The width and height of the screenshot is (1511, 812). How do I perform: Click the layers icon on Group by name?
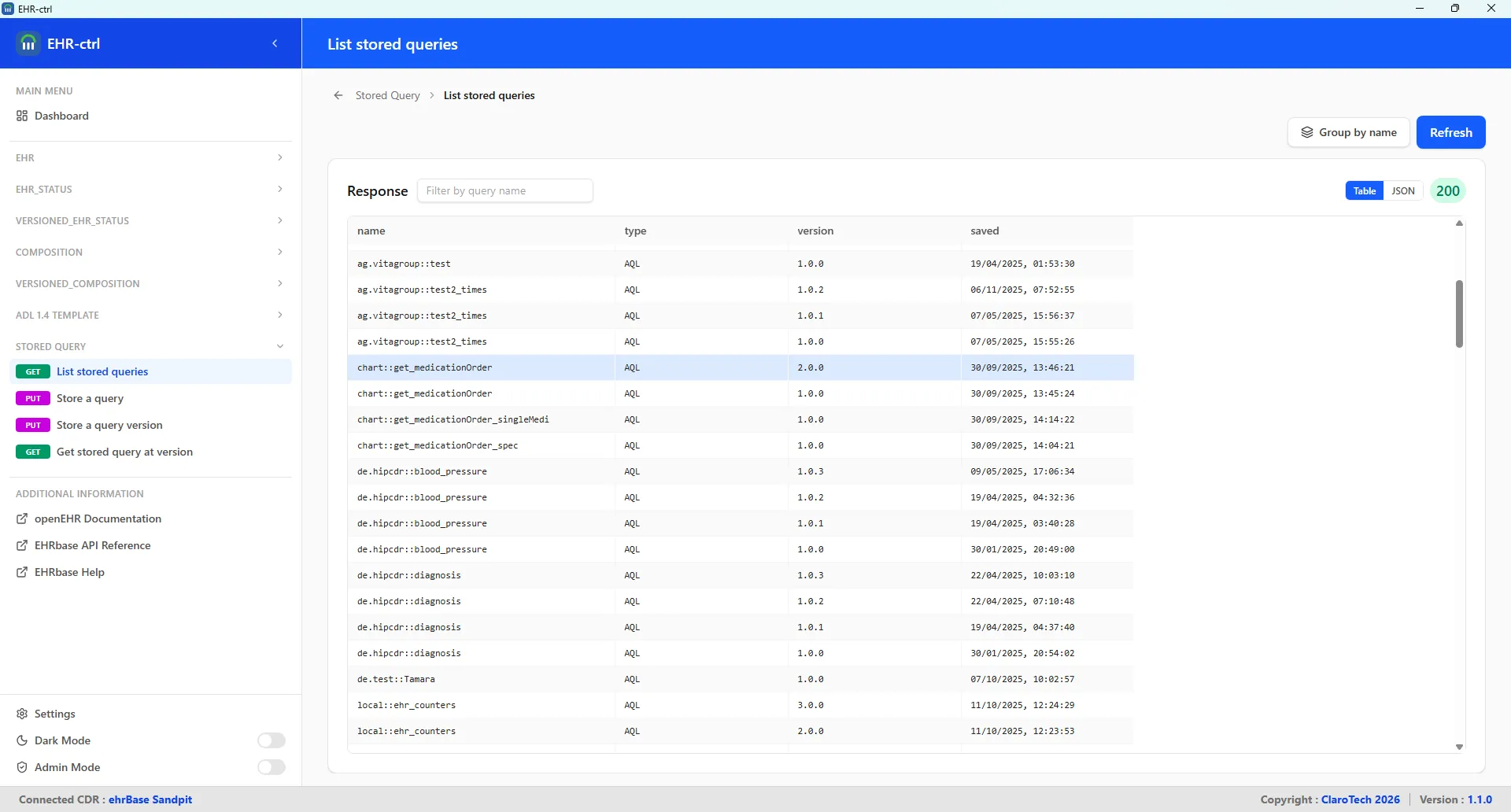point(1307,132)
